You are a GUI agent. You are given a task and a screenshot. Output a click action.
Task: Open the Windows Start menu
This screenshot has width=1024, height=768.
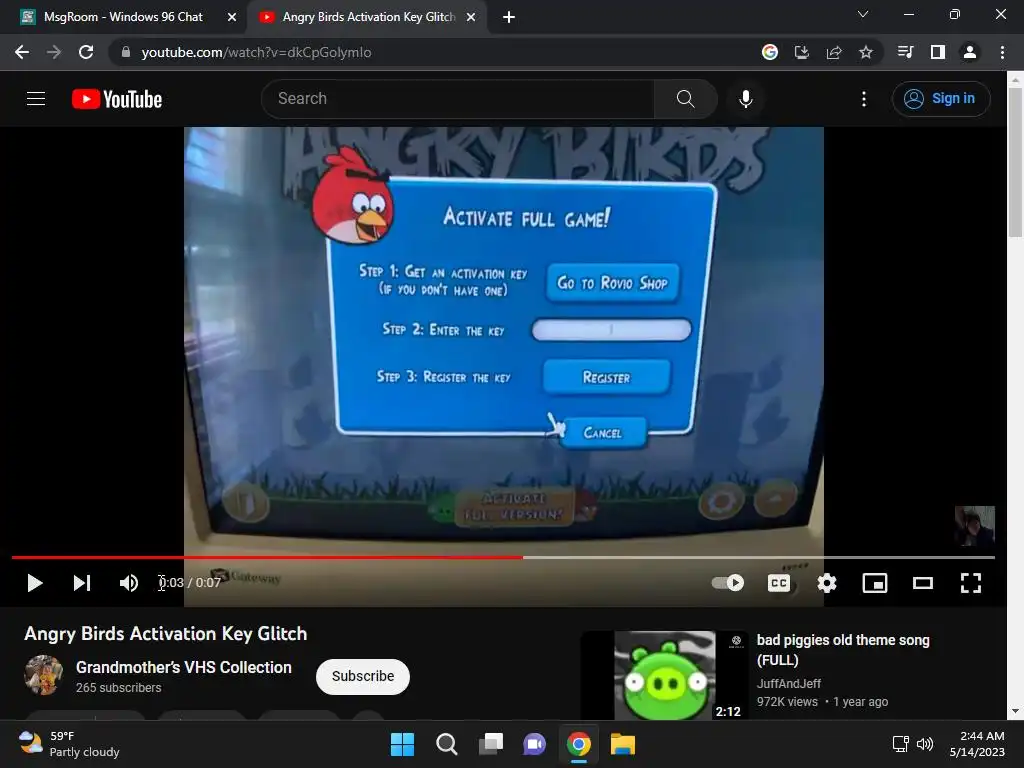[402, 744]
